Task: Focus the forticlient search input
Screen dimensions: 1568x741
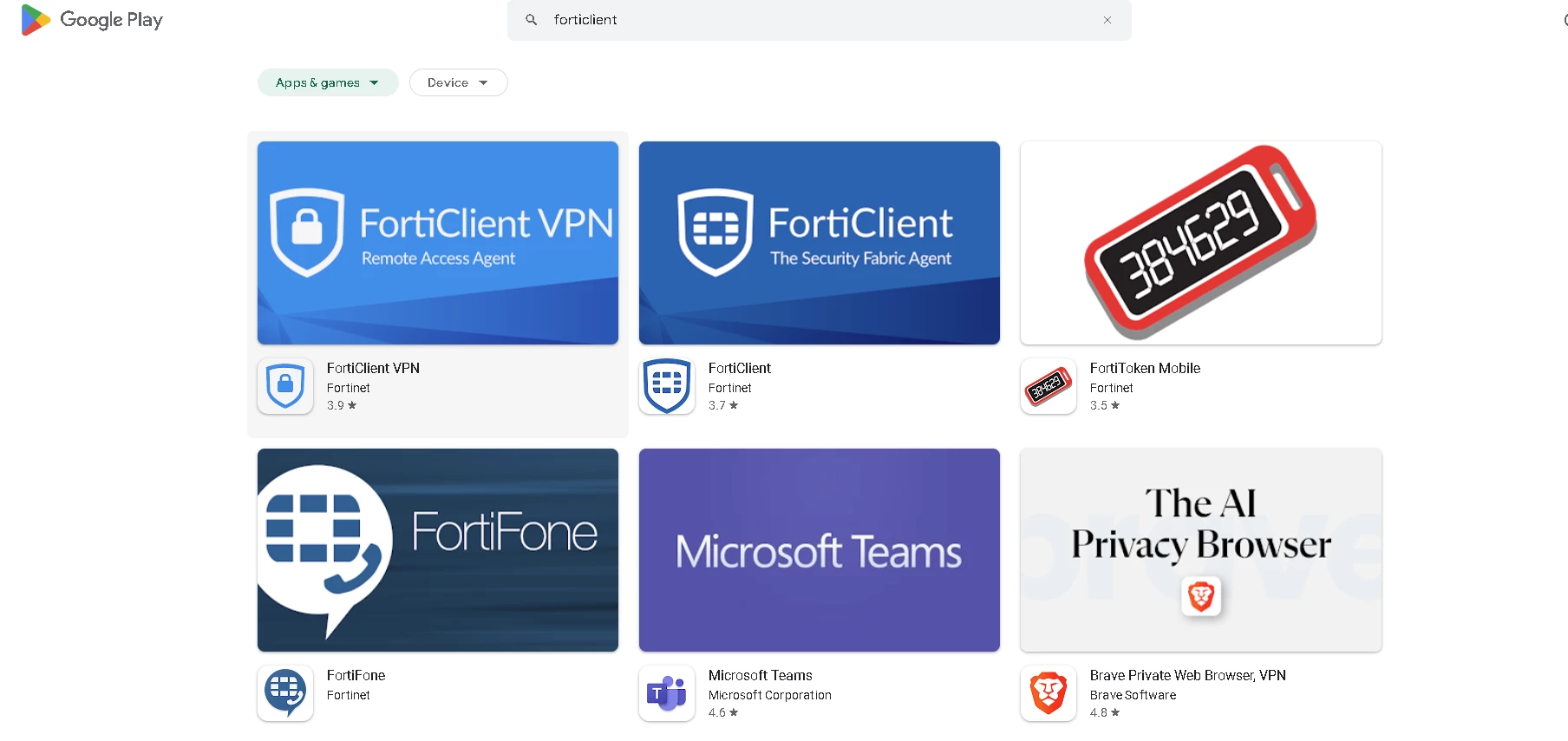Action: 820,19
